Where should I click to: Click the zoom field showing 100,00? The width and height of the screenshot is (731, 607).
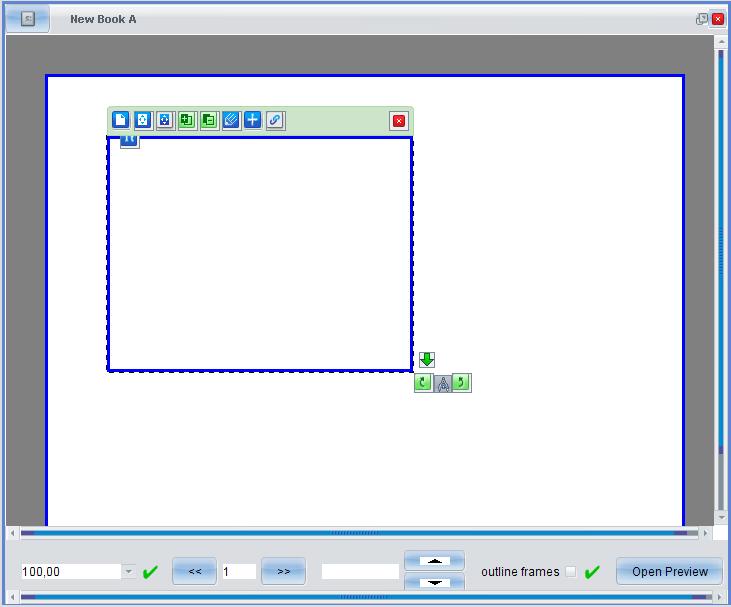pos(71,572)
